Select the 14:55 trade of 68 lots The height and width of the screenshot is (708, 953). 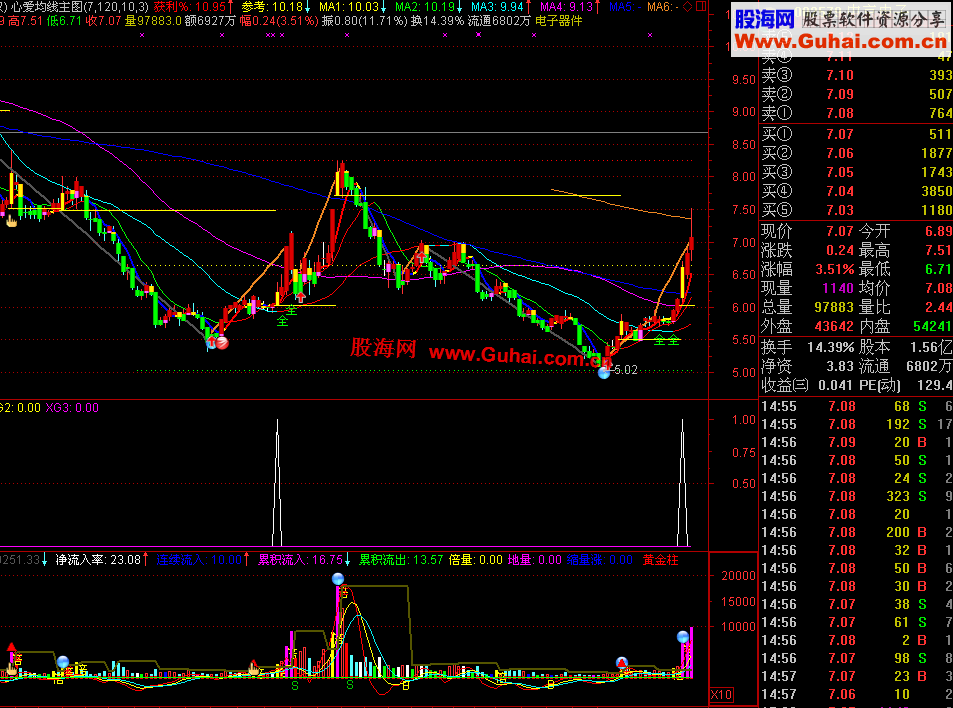856,407
